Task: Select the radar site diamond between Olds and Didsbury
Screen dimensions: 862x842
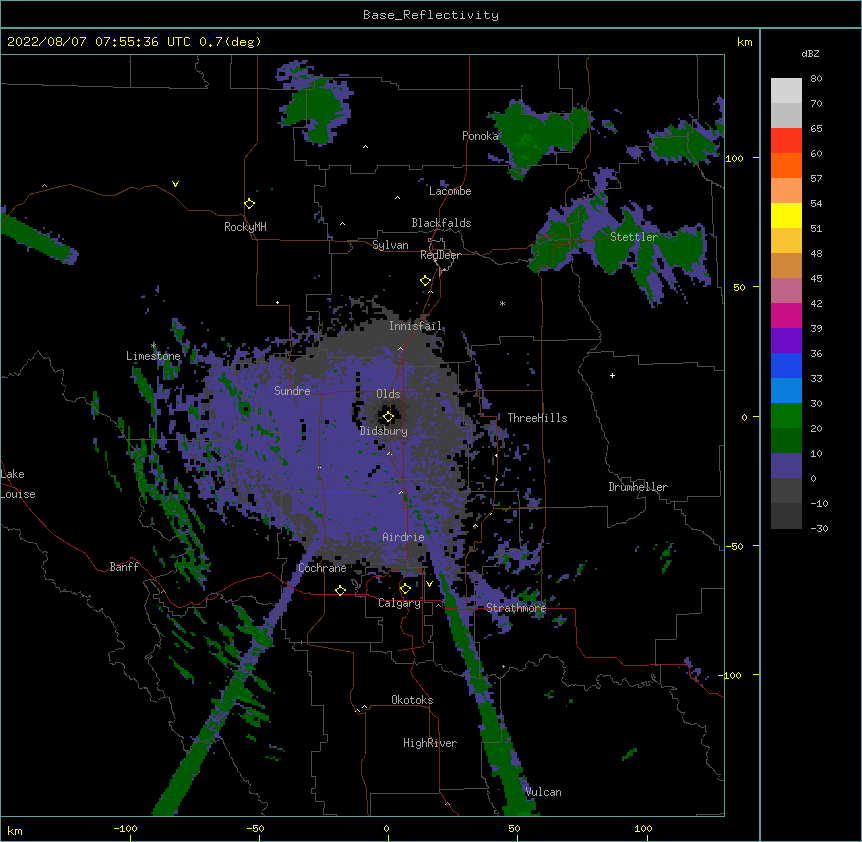Action: [388, 417]
